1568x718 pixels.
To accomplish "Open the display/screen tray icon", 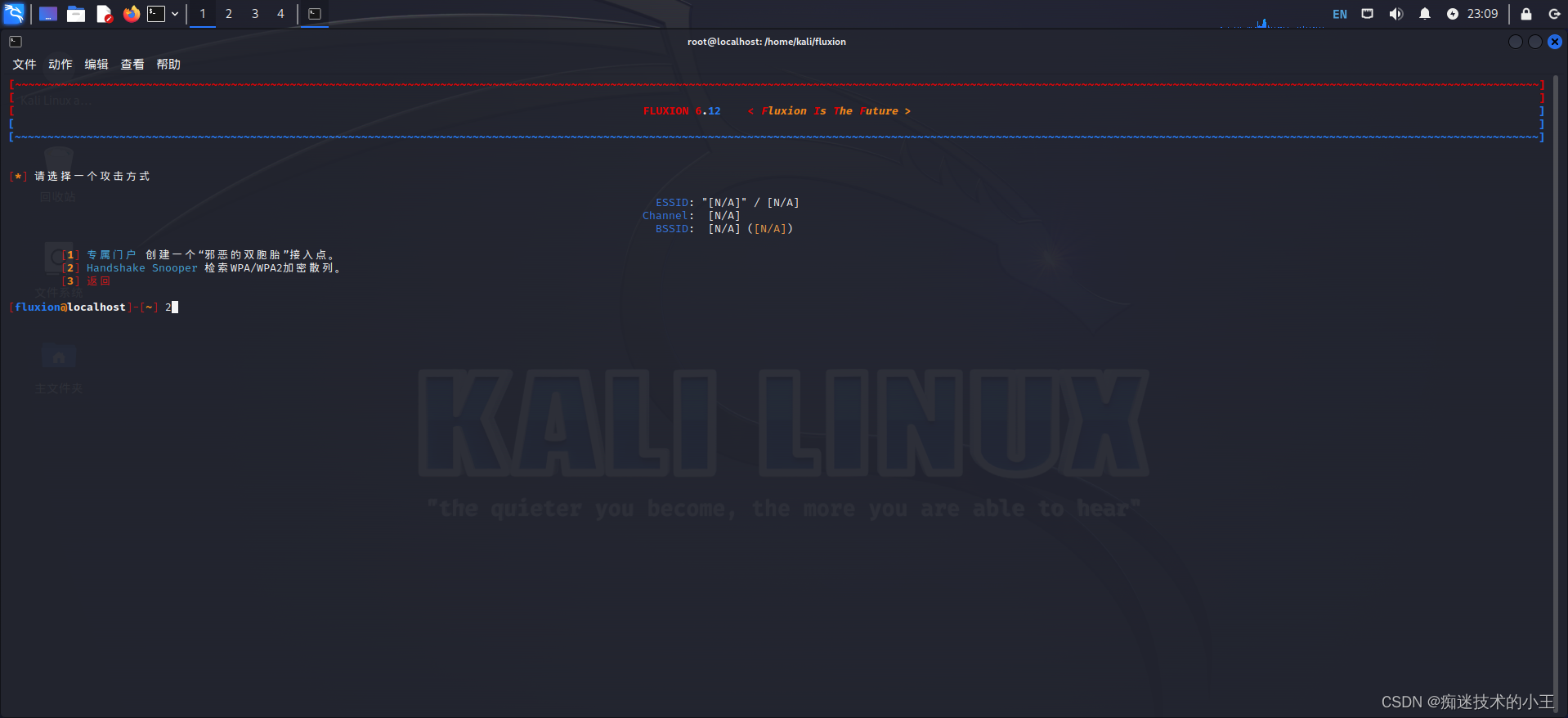I will (1368, 14).
